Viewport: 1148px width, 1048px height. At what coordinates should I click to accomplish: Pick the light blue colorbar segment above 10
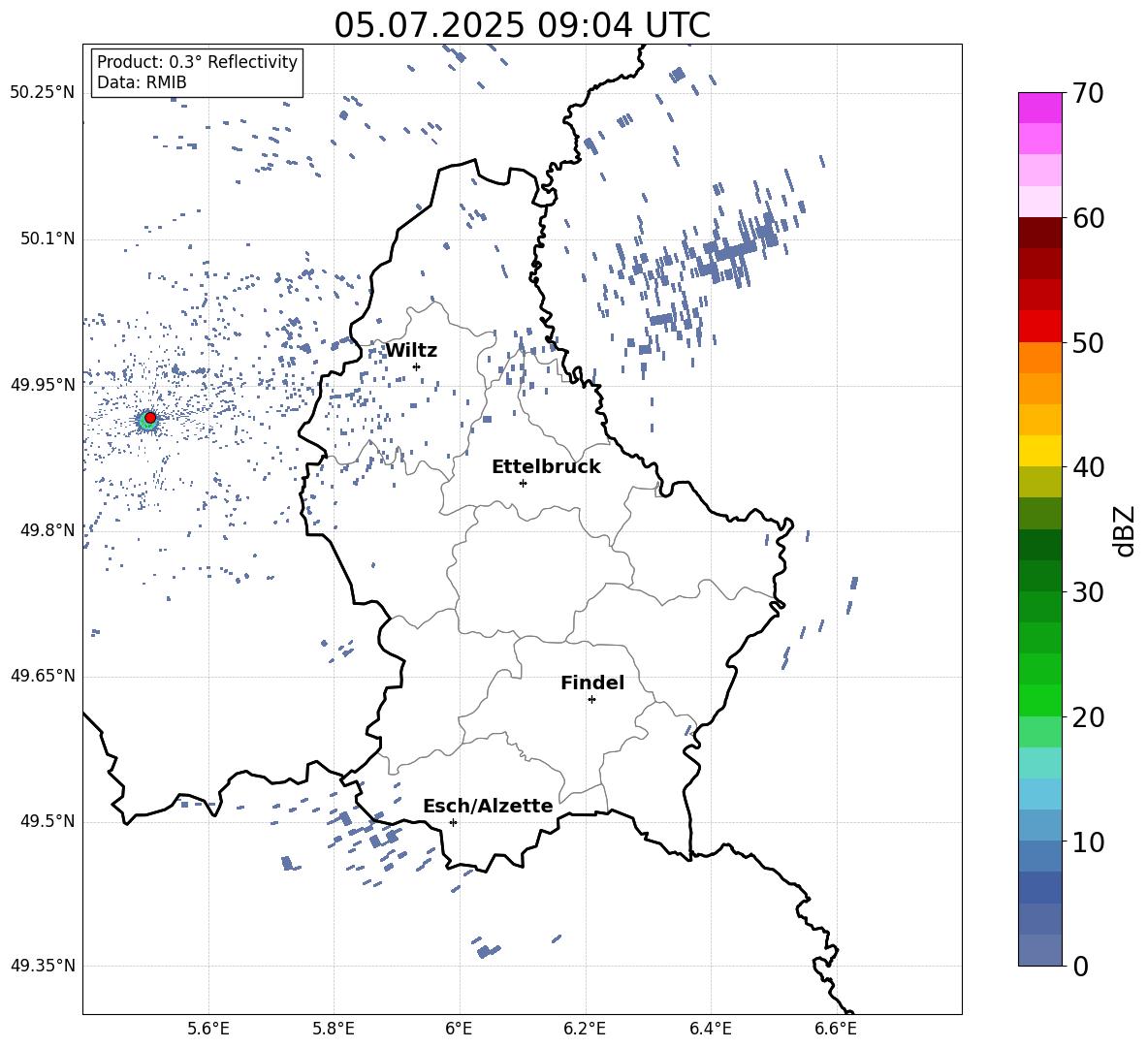coord(1039,825)
